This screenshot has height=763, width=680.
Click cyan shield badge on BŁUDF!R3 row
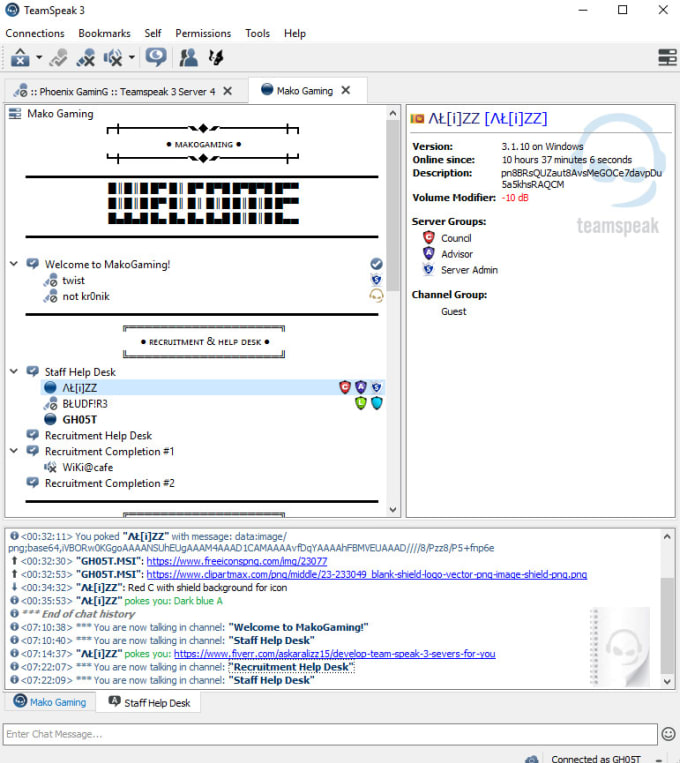[x=377, y=403]
